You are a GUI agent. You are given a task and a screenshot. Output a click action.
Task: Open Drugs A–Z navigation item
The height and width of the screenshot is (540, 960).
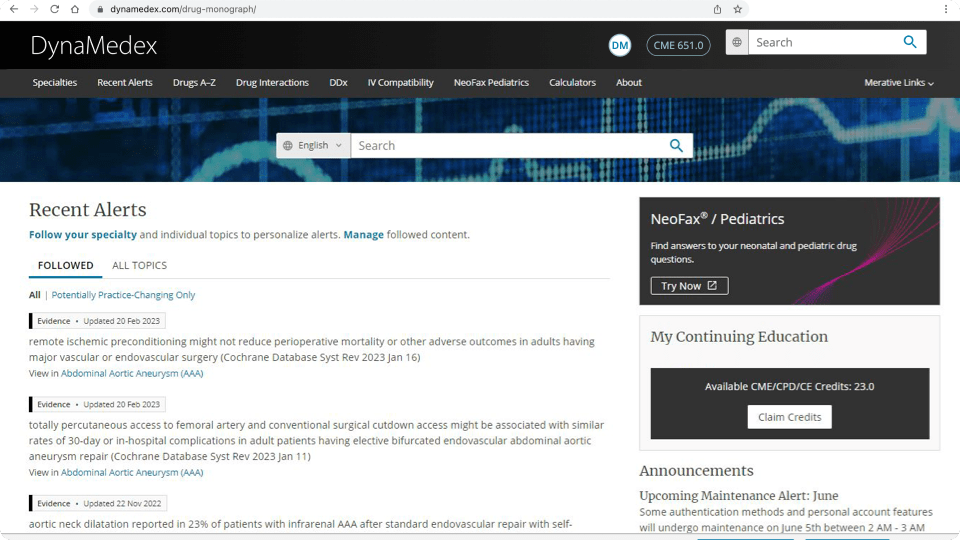coord(194,83)
